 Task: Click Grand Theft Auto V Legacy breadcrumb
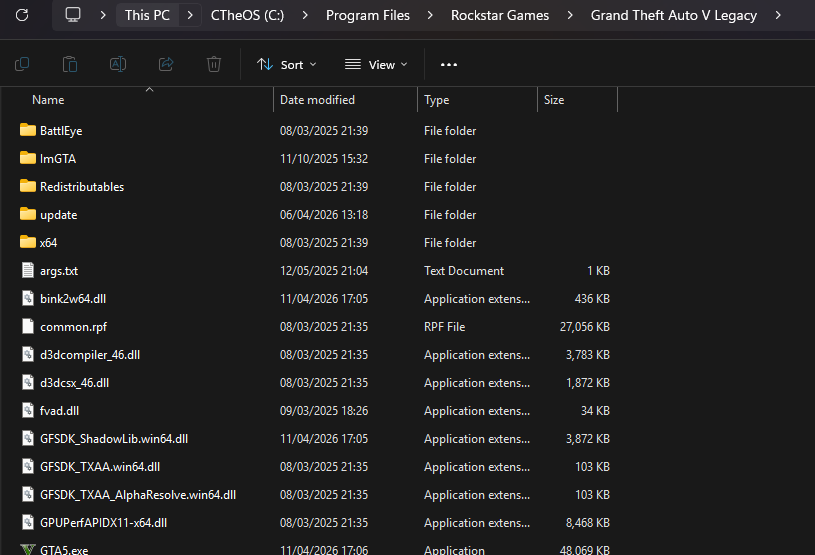pyautogui.click(x=674, y=15)
